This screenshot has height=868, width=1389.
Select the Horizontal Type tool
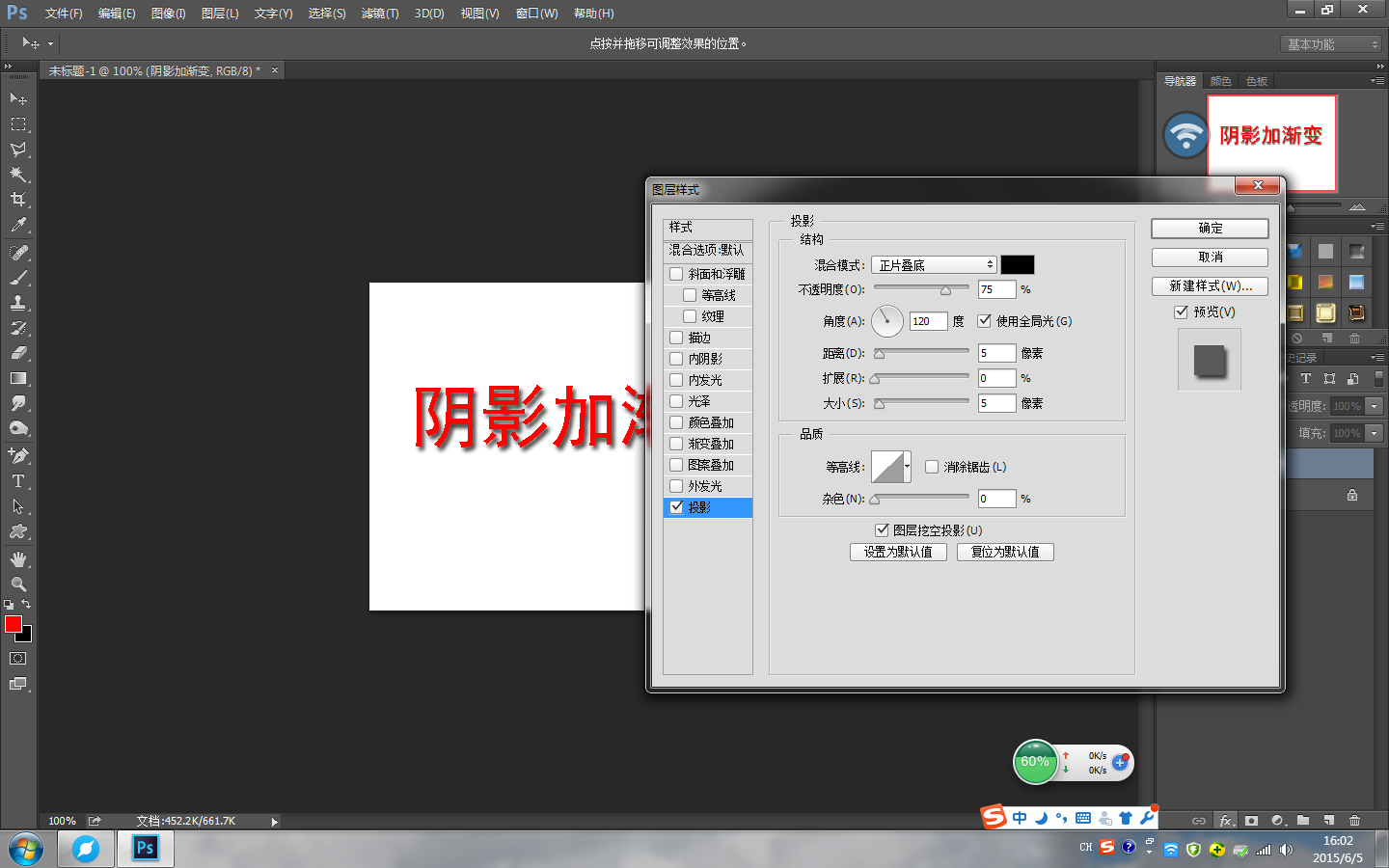pyautogui.click(x=18, y=481)
